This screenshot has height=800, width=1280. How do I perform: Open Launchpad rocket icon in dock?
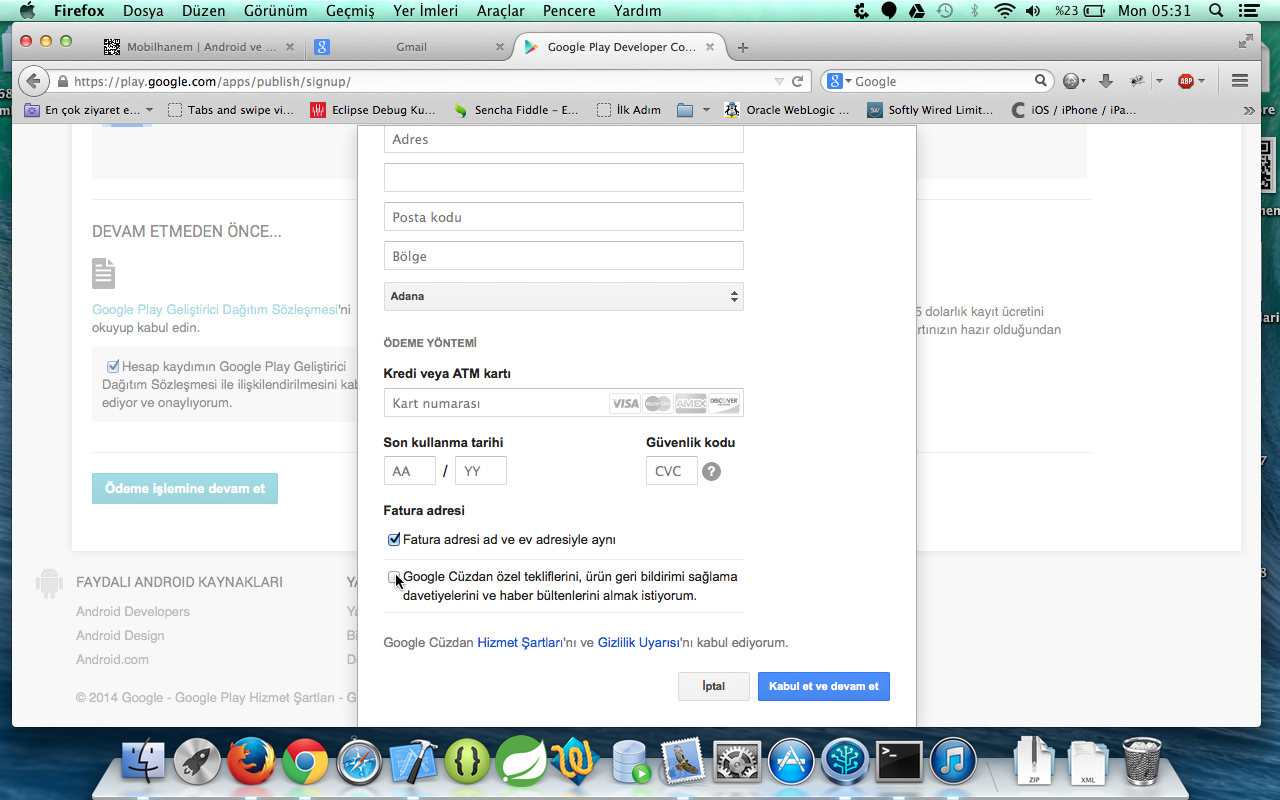pos(197,763)
